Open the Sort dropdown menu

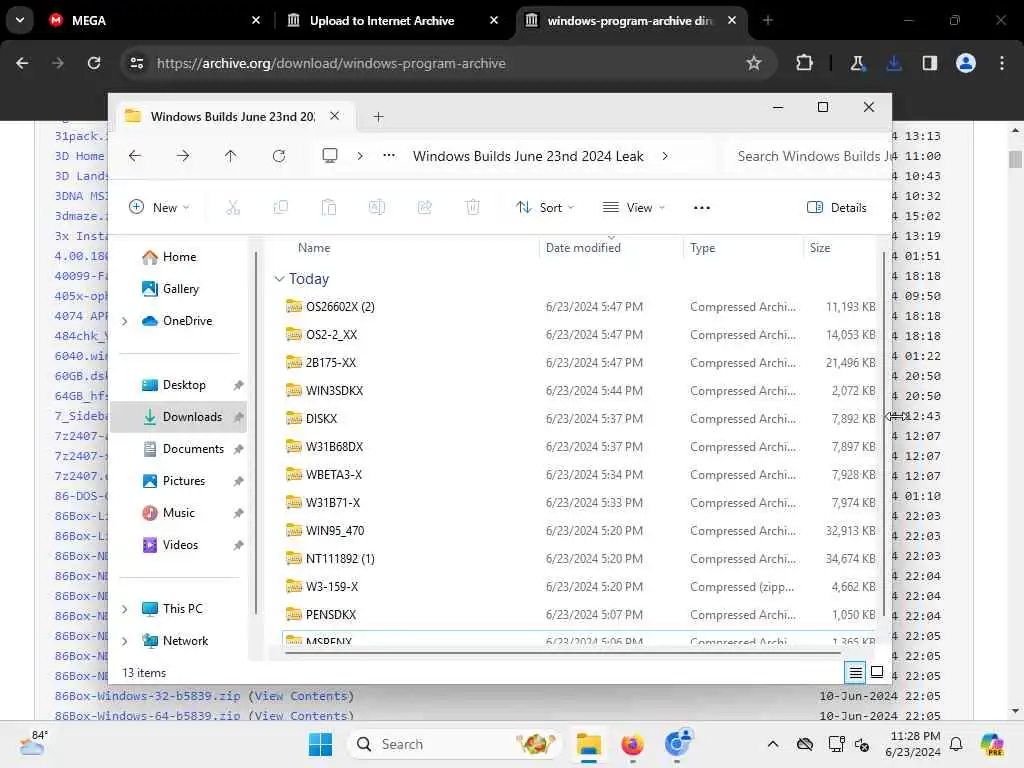545,208
